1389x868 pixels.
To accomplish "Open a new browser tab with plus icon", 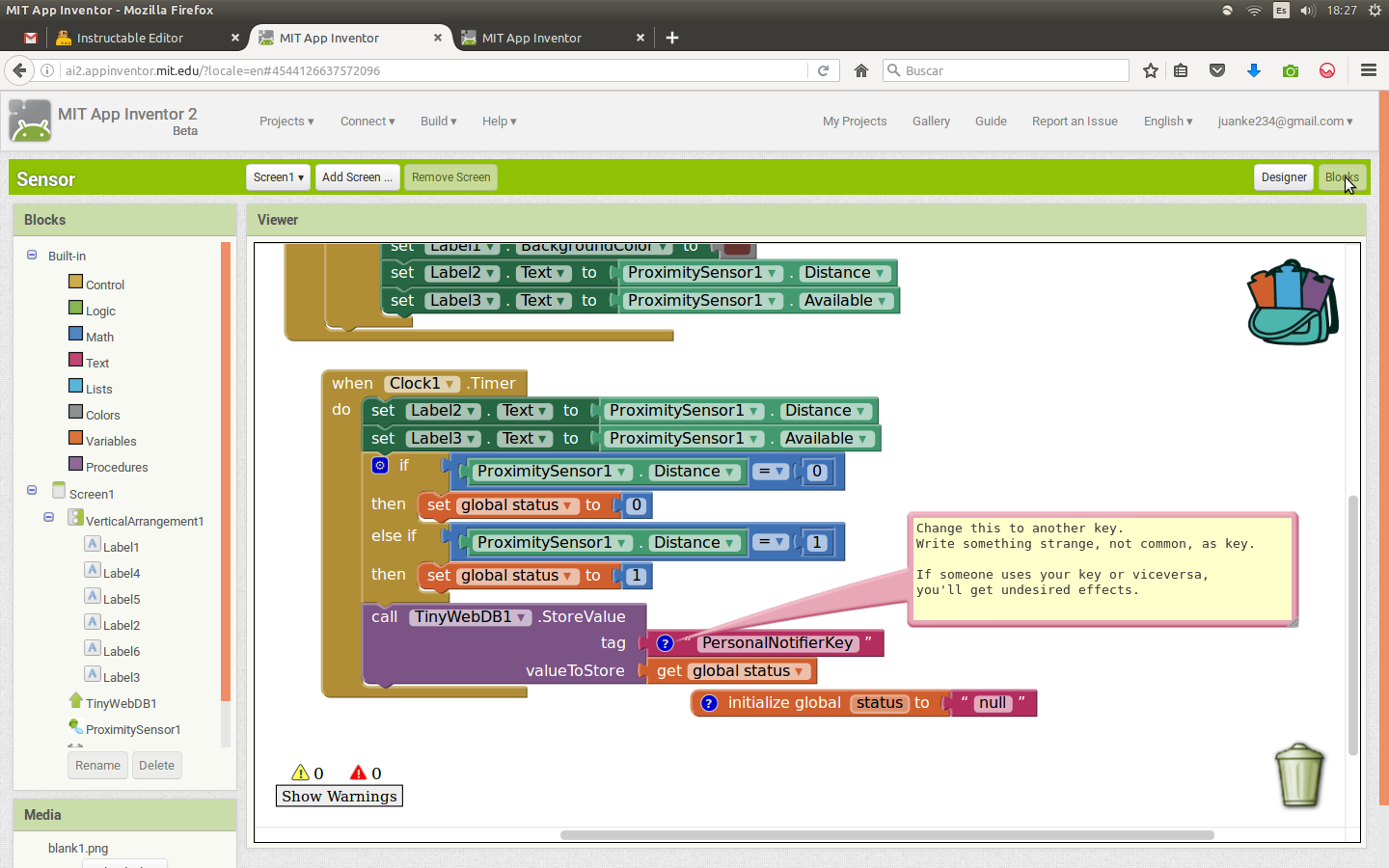I will click(x=672, y=38).
